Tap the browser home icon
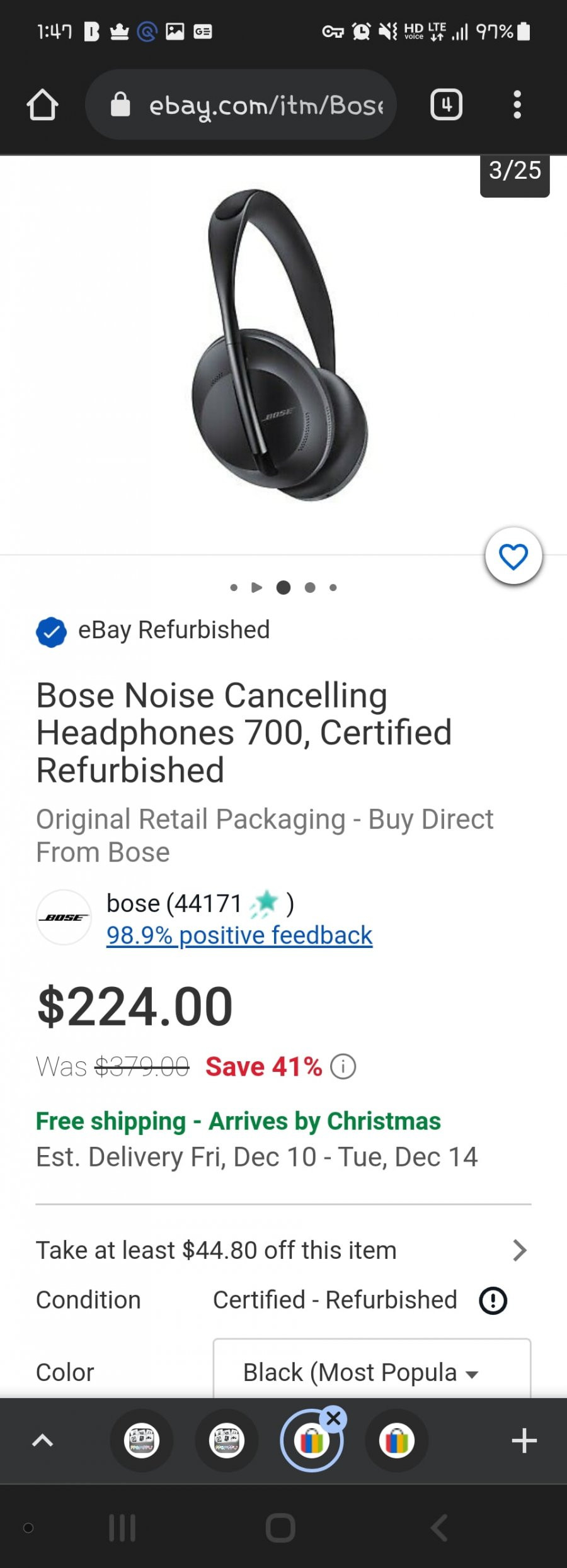 (42, 104)
